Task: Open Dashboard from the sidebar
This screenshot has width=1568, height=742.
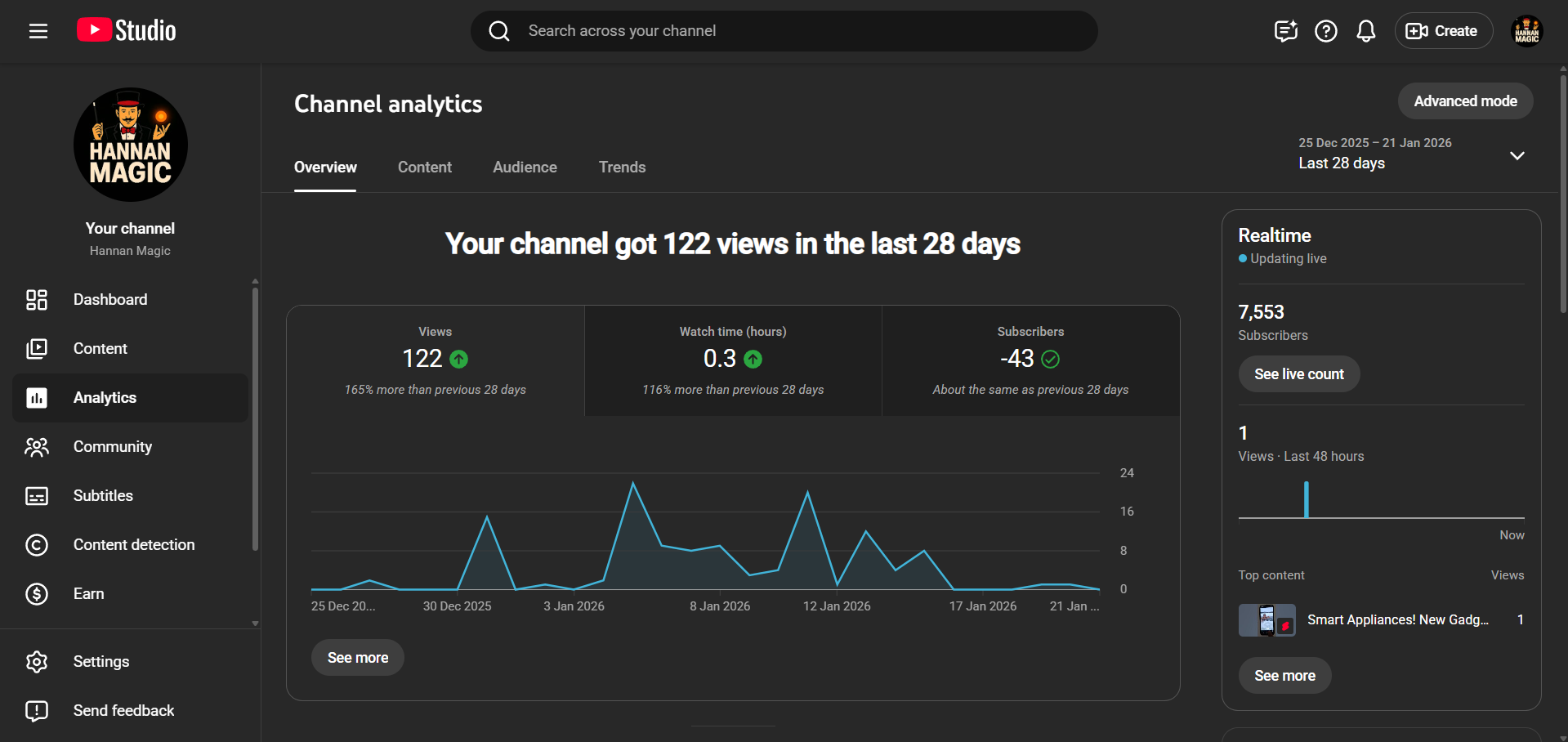Action: tap(110, 300)
